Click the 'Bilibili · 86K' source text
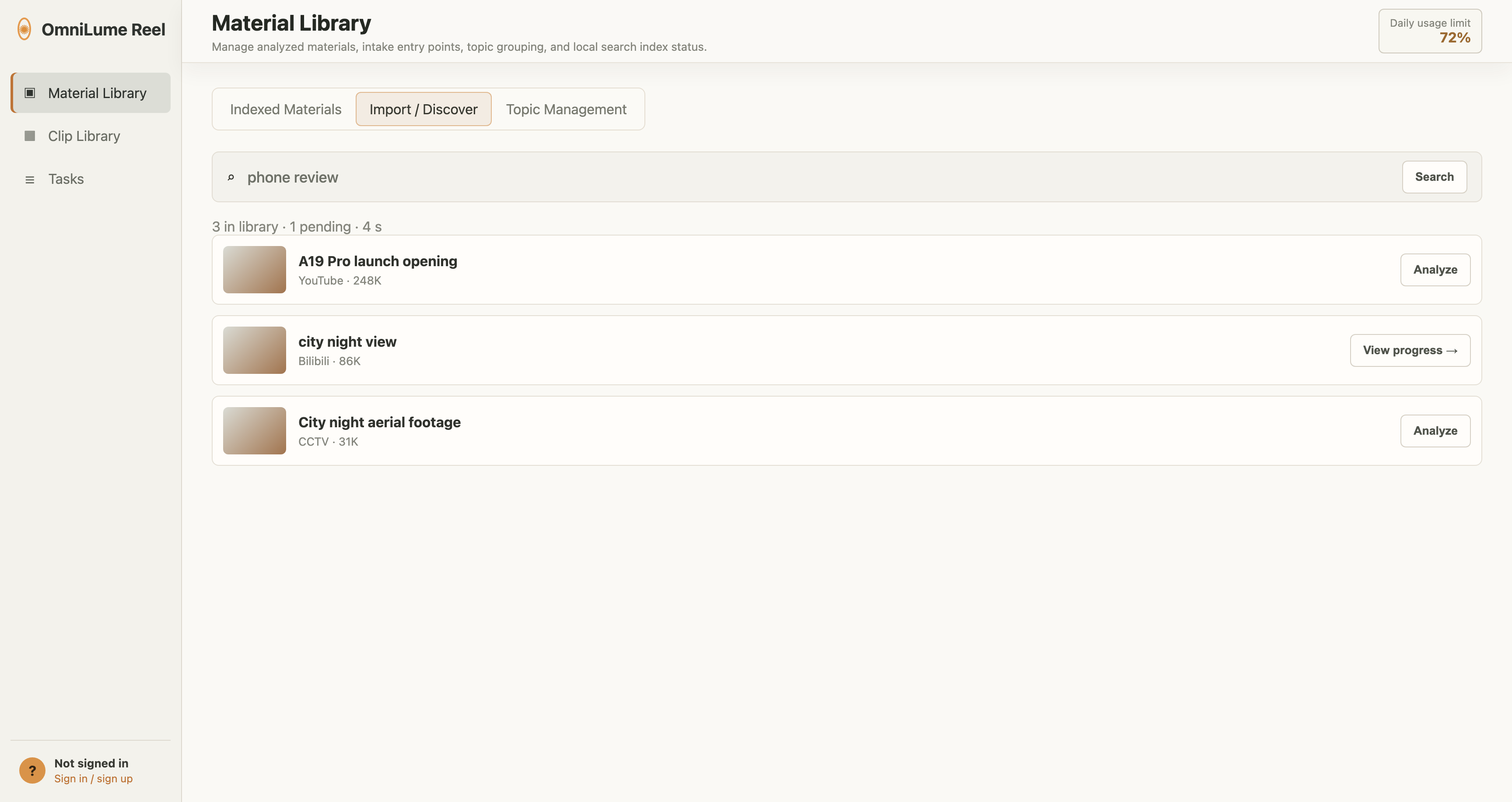 point(329,361)
